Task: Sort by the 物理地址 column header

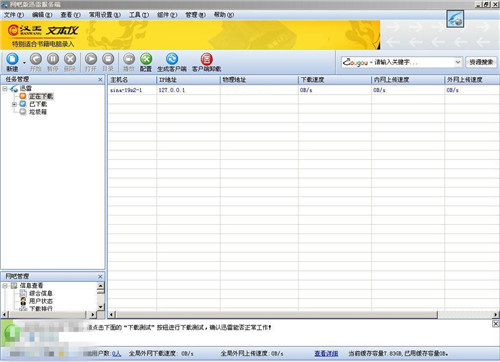Action: point(259,80)
